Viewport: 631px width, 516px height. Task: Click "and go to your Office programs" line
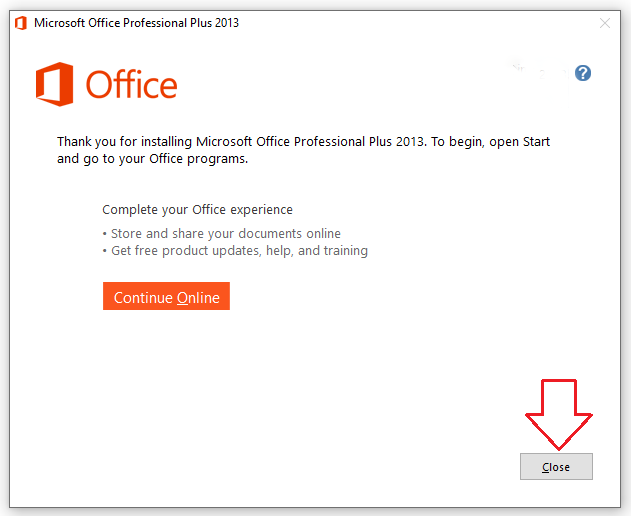click(x=152, y=159)
